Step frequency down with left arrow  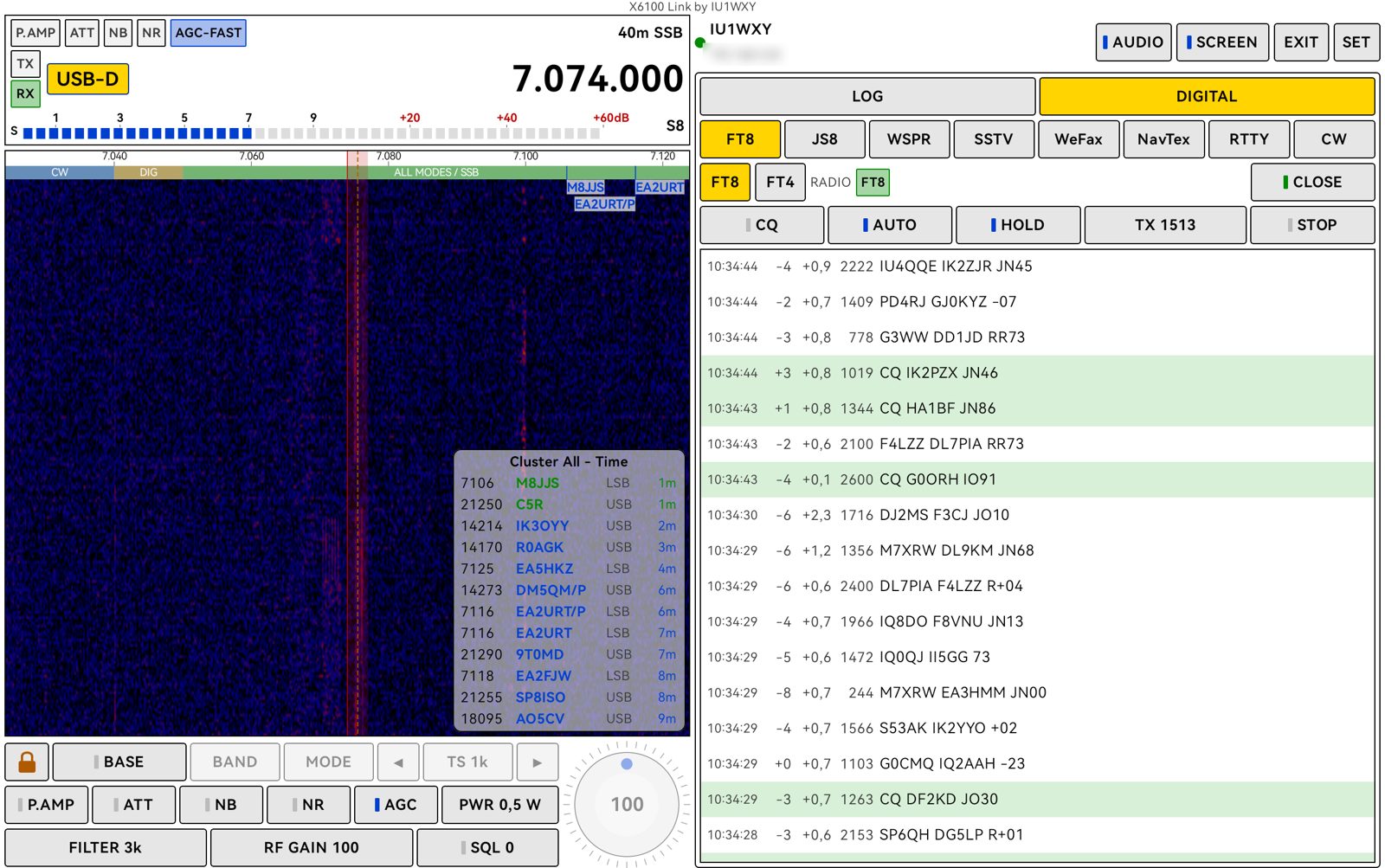tap(398, 762)
